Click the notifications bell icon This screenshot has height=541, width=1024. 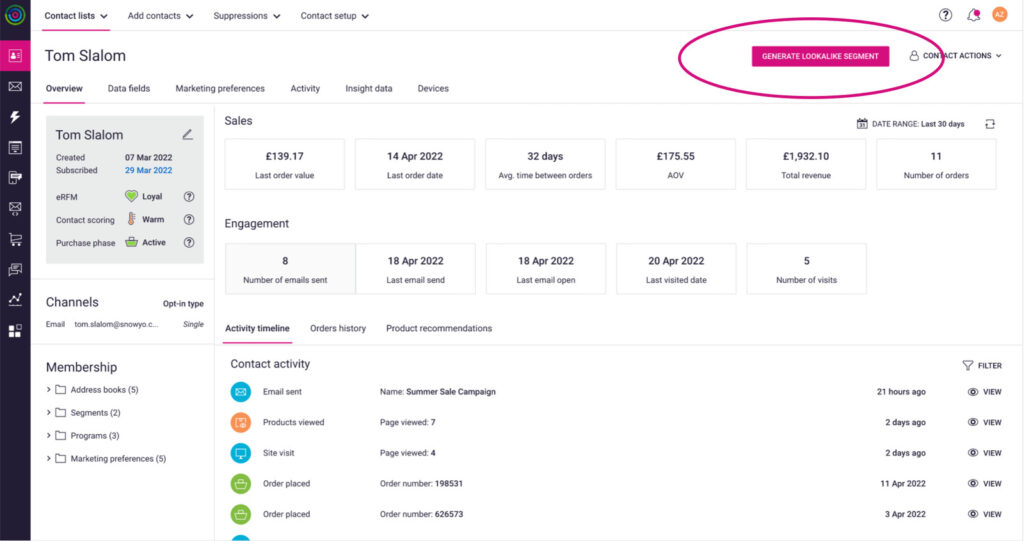coord(973,15)
